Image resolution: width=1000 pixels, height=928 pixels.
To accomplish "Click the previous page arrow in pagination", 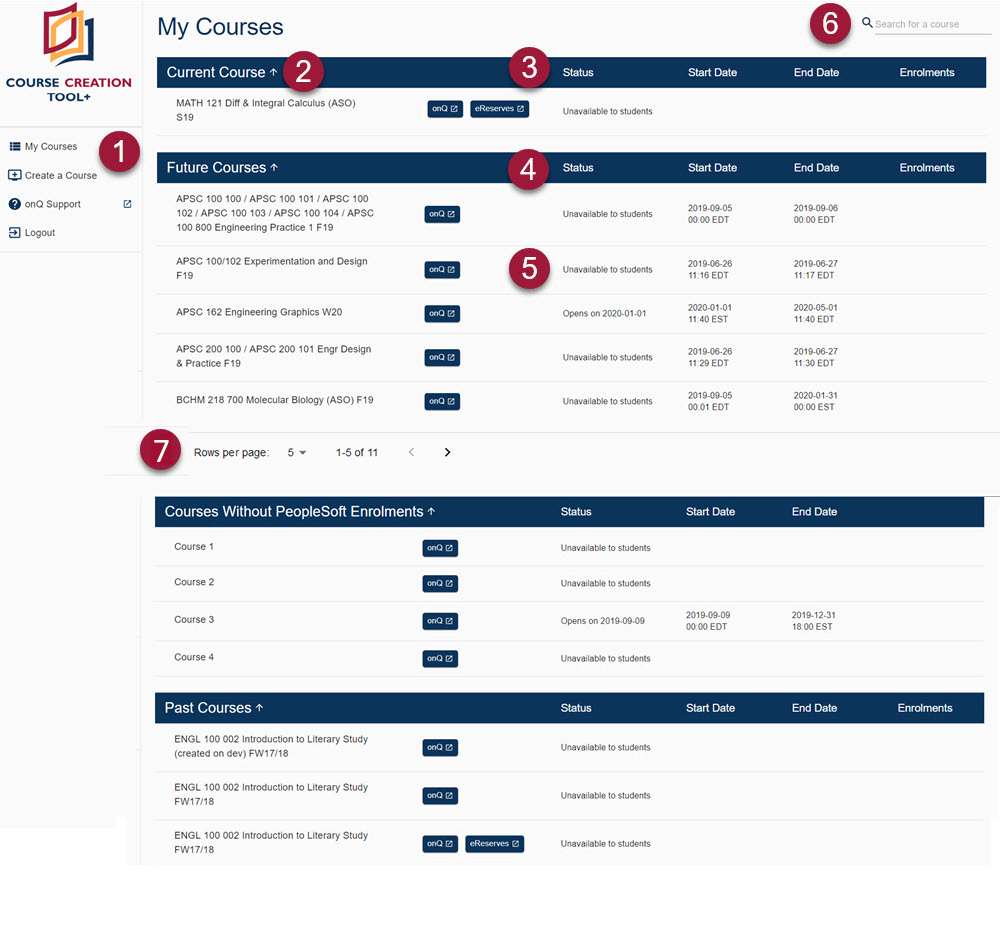I will tap(411, 453).
